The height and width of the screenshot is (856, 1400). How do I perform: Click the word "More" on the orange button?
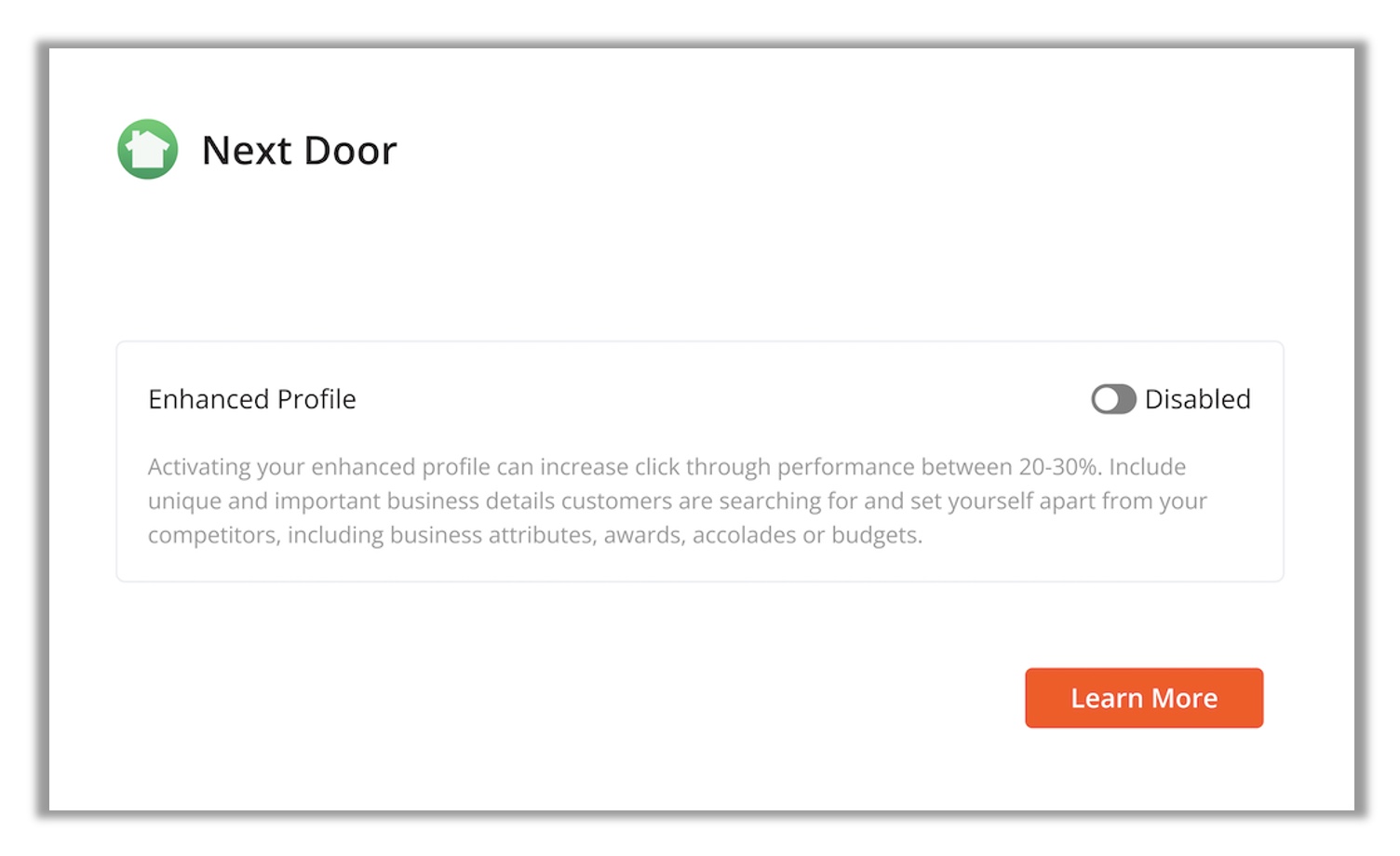coord(1185,698)
